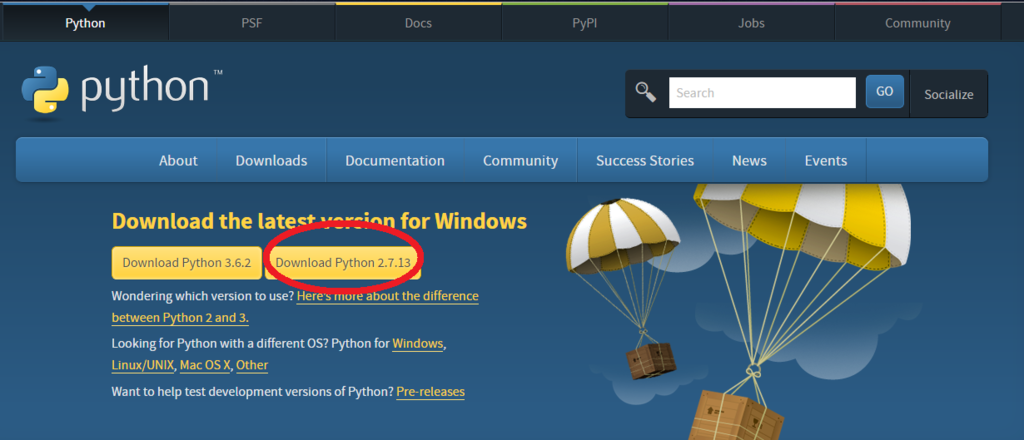
Task: Click 'Want to help test development versions' text
Action: coord(253,392)
